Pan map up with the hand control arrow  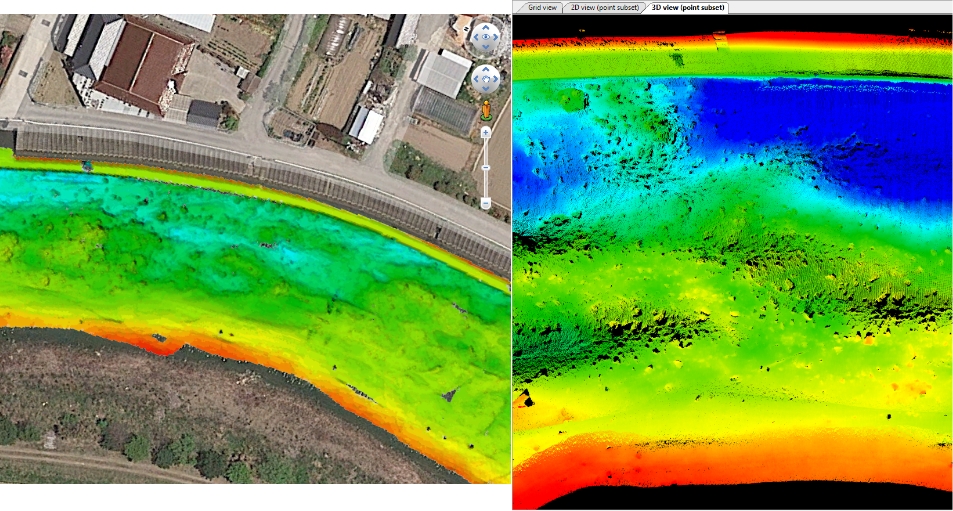click(x=486, y=69)
